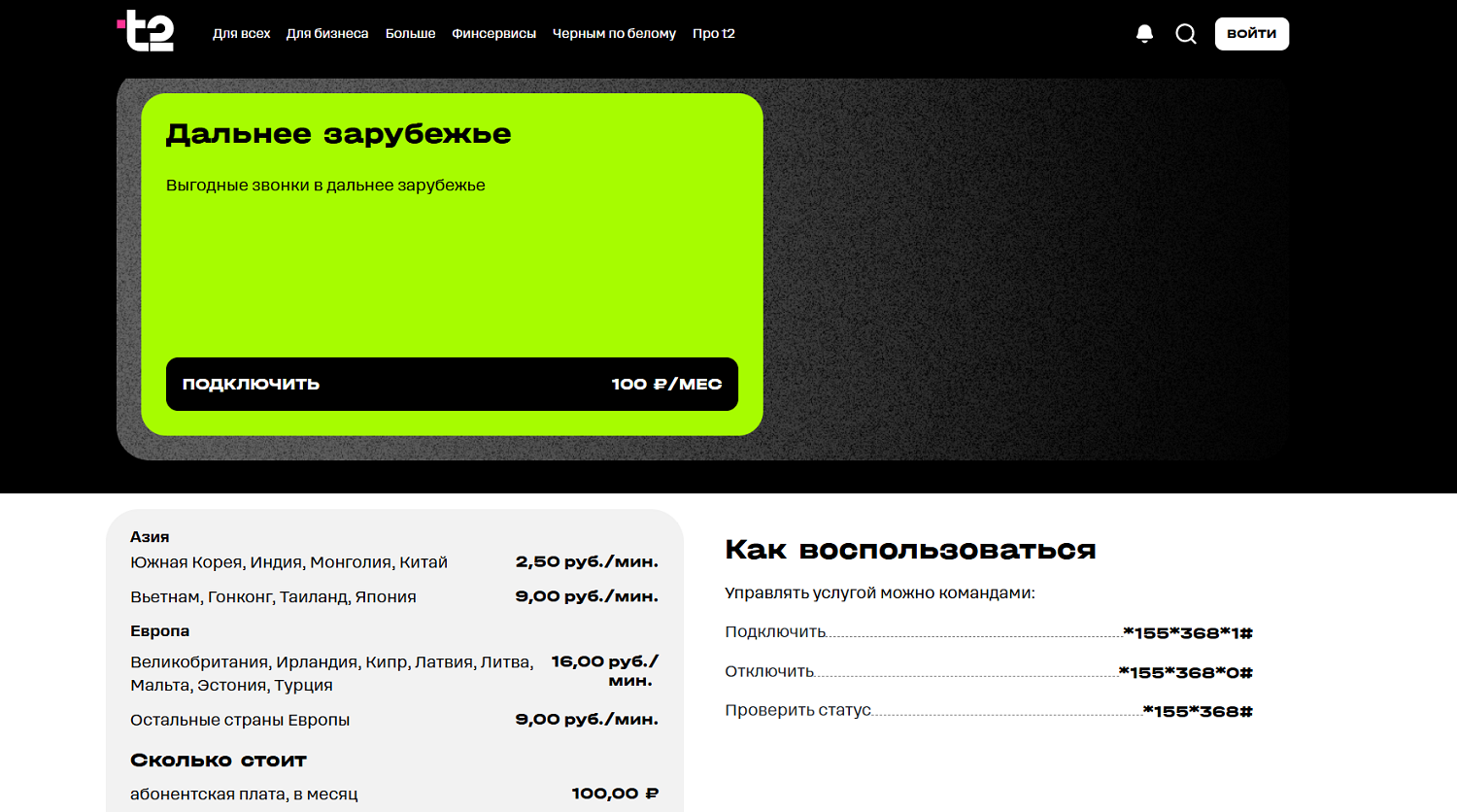
Task: Click the "Сколько стоит" heading
Action: [x=219, y=761]
